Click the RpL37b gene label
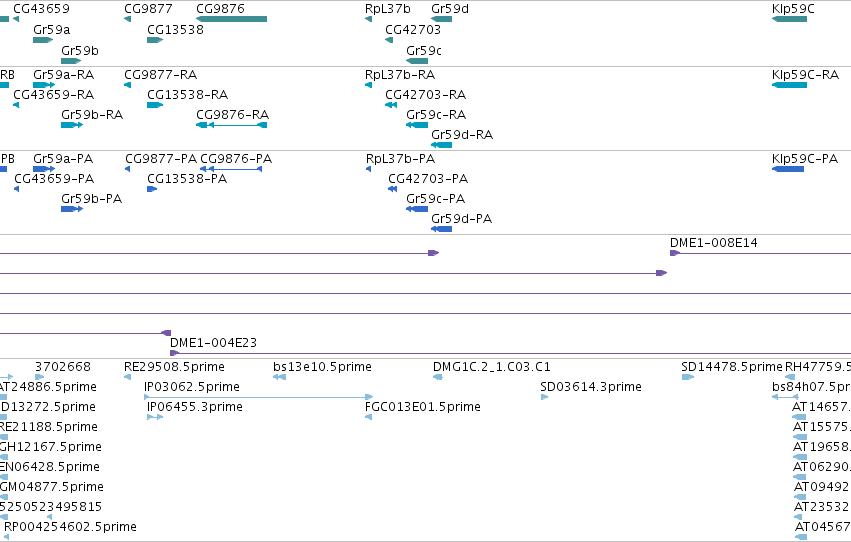This screenshot has width=851, height=542. (388, 9)
